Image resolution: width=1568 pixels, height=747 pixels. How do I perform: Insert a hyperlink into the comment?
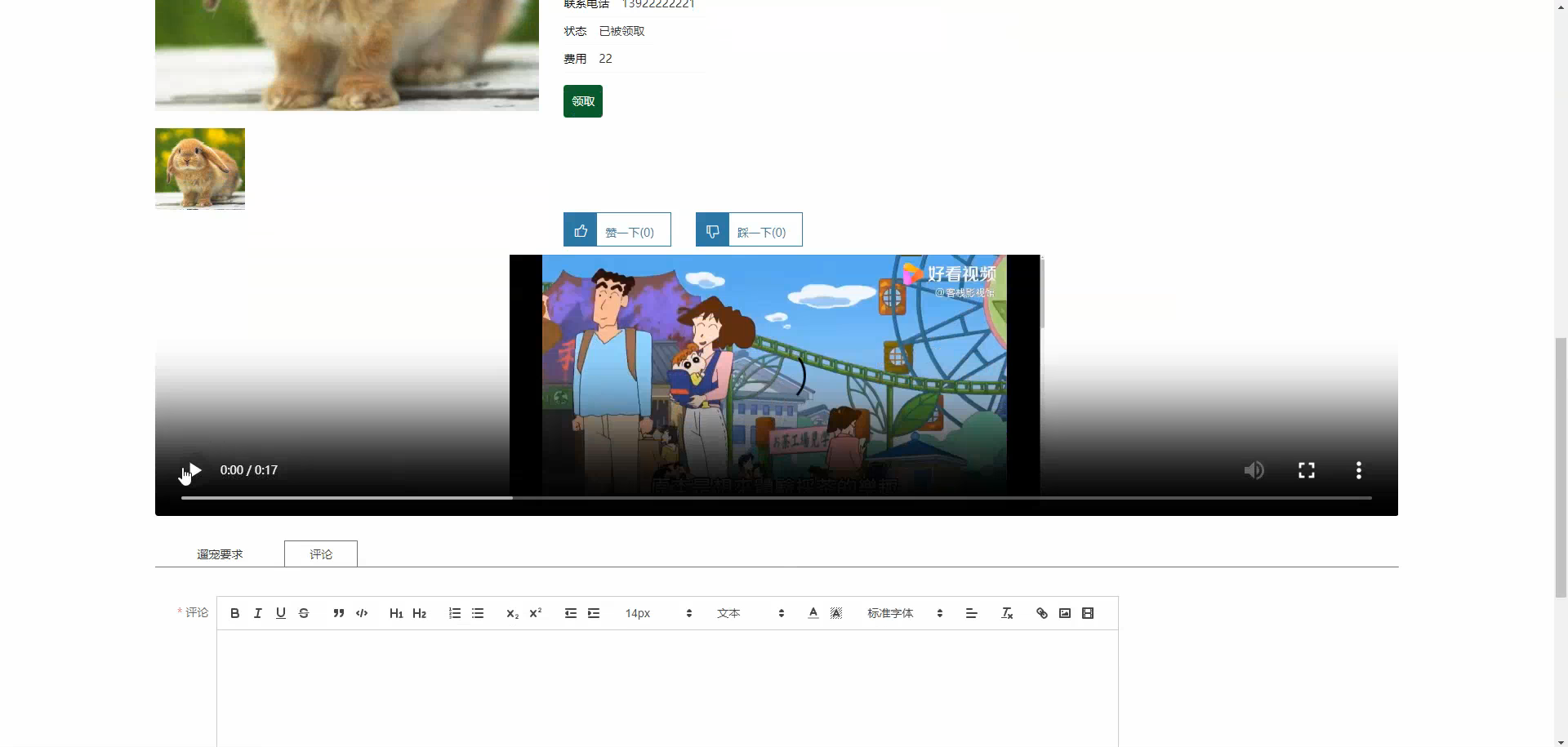pyautogui.click(x=1042, y=613)
